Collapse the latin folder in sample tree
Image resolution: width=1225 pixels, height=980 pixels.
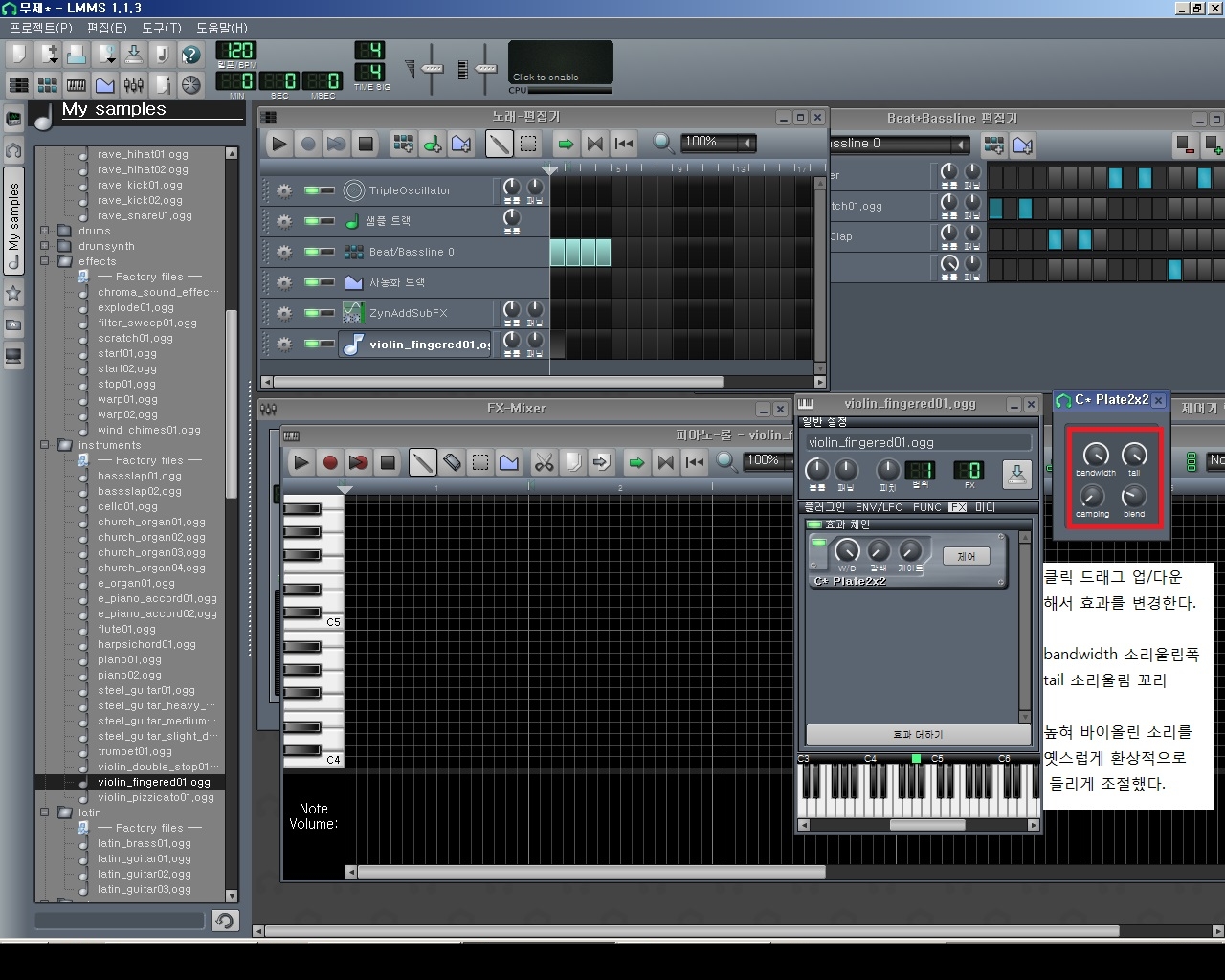click(x=45, y=813)
